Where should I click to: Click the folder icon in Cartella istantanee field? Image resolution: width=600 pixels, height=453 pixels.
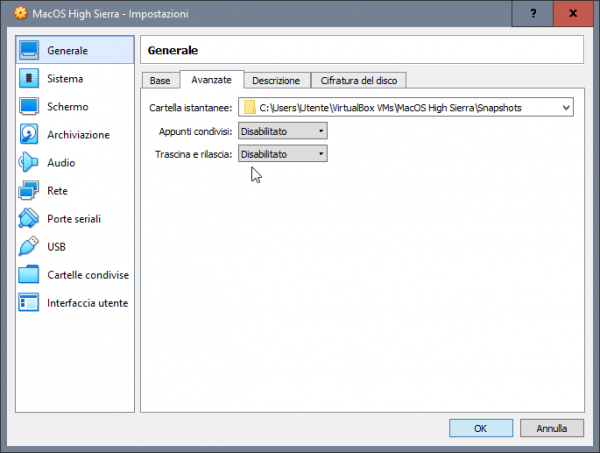pos(250,108)
